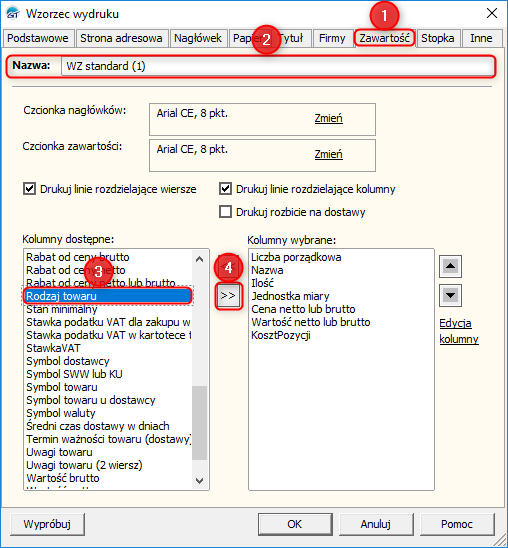
Task: Click Zmień link for Czcionka nagłówków
Action: click(328, 118)
